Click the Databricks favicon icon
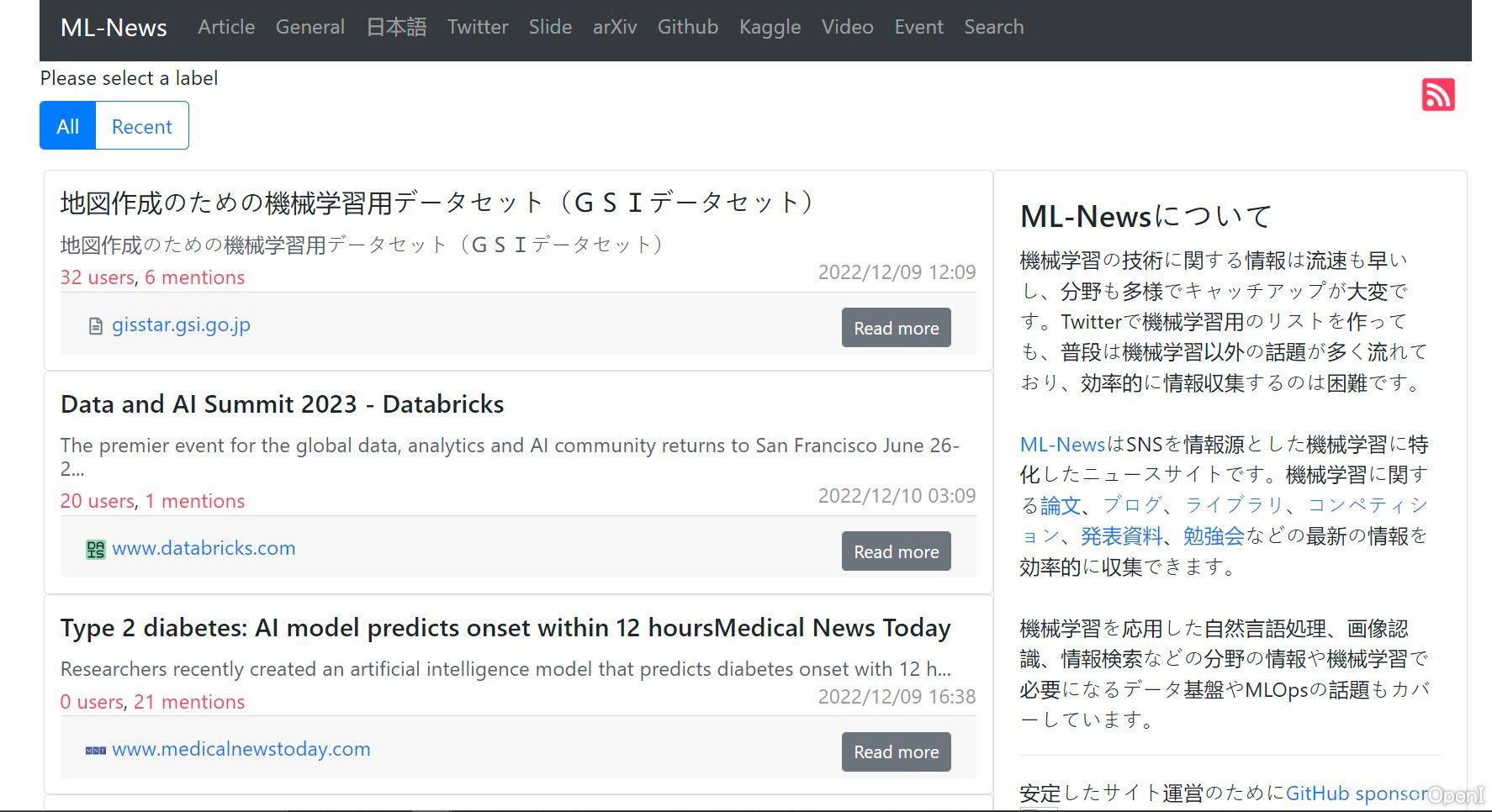Viewport: 1492px width, 812px height. [x=96, y=550]
